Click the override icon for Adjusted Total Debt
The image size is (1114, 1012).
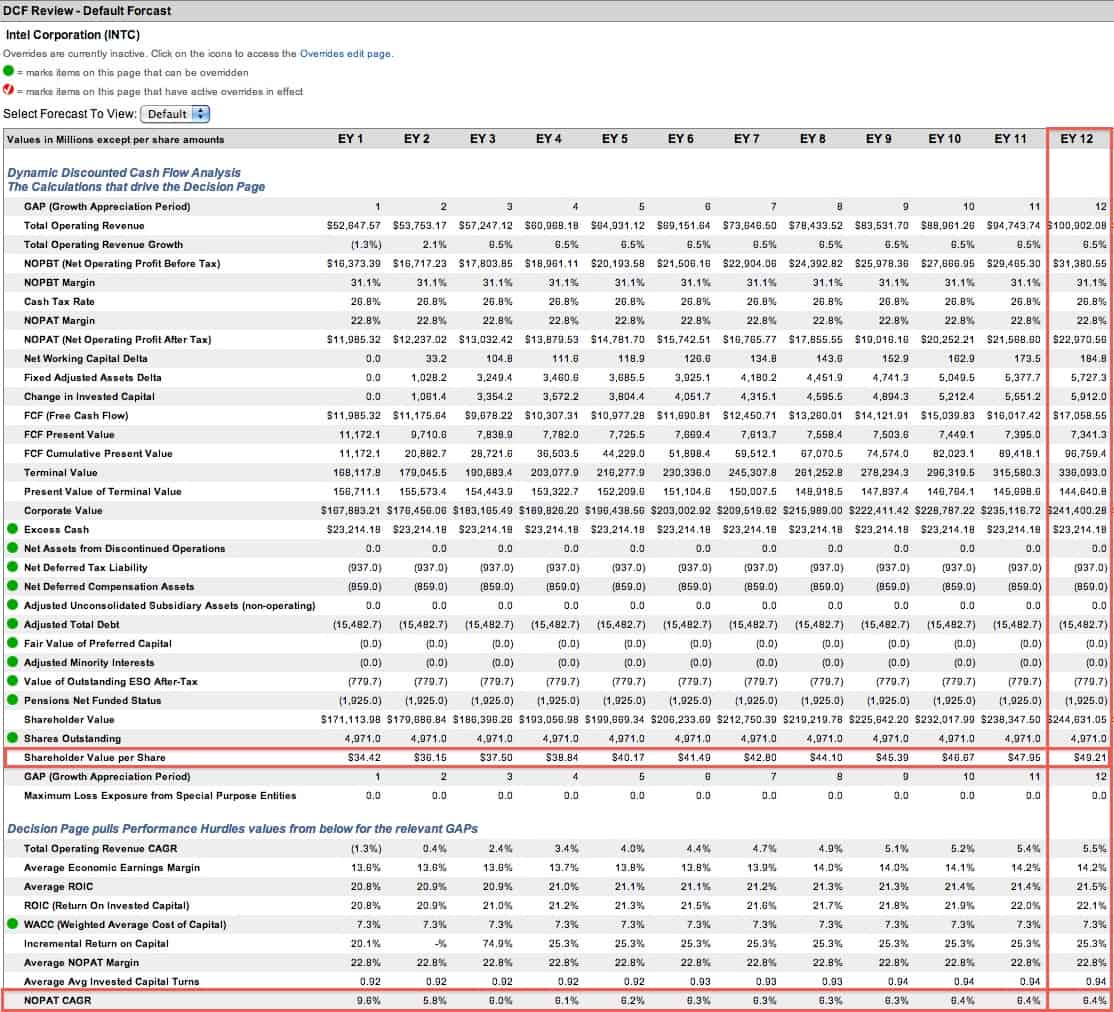tap(12, 624)
